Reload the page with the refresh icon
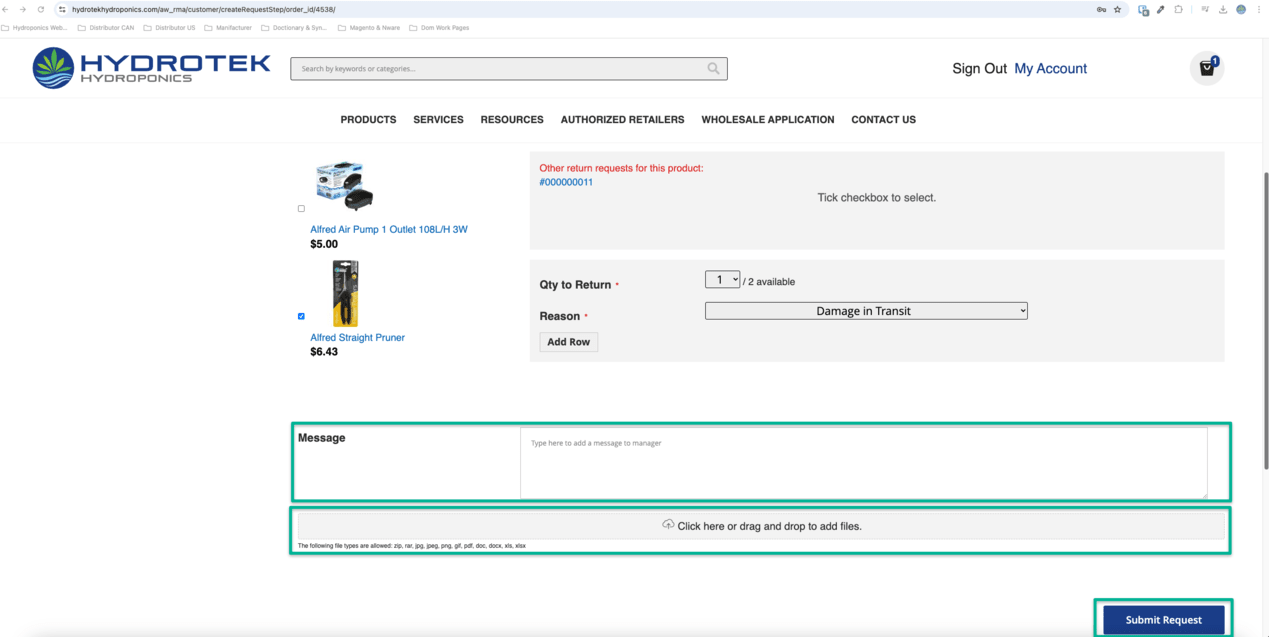1269x637 pixels. (x=41, y=9)
